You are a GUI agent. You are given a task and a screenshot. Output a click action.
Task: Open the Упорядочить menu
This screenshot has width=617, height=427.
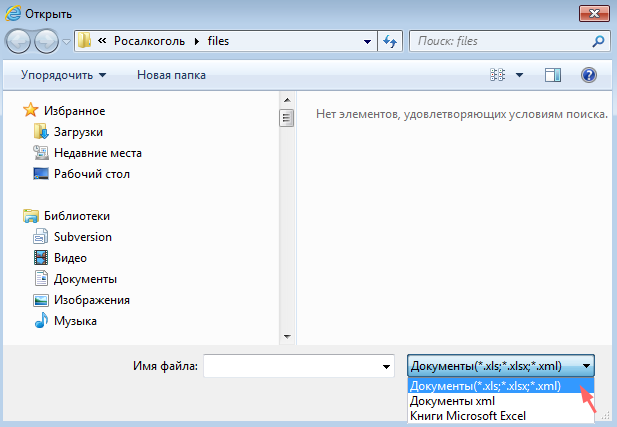click(63, 75)
